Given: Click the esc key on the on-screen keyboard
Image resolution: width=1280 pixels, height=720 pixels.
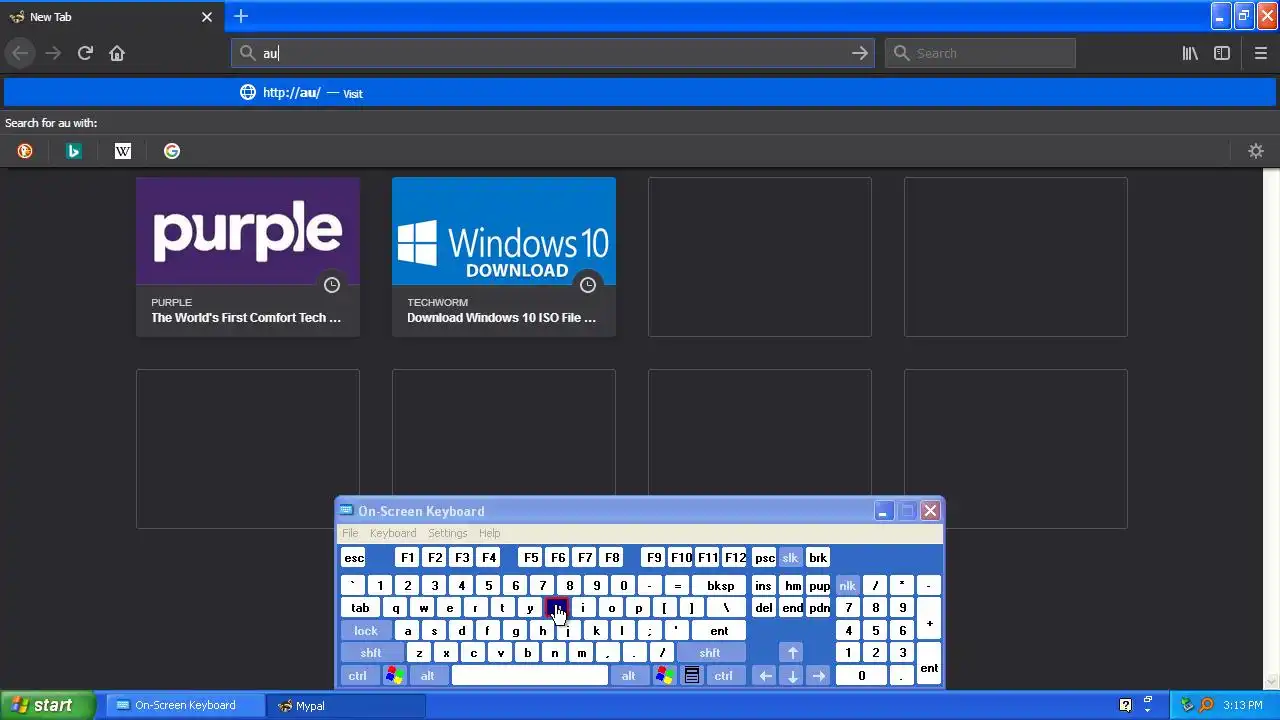Looking at the screenshot, I should click(x=354, y=558).
